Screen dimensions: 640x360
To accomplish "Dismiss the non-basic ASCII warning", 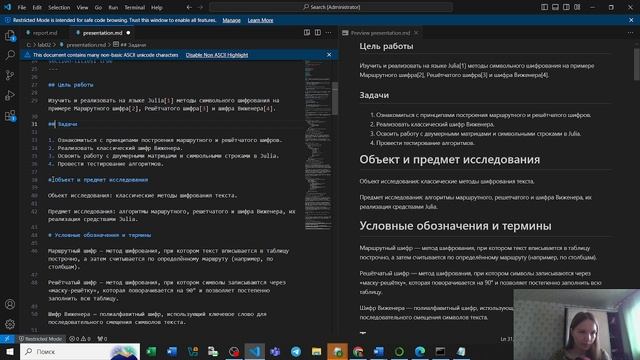I will 329,55.
